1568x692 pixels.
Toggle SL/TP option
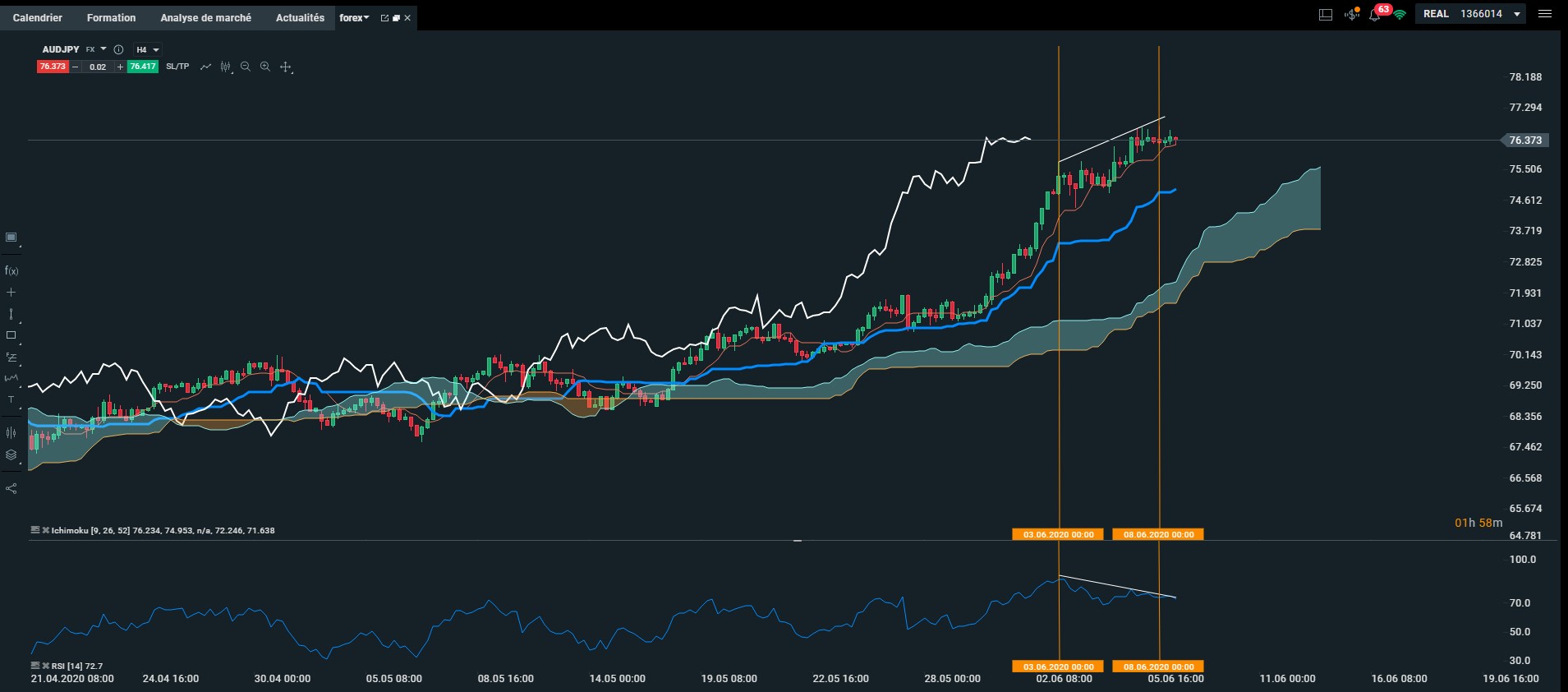177,67
